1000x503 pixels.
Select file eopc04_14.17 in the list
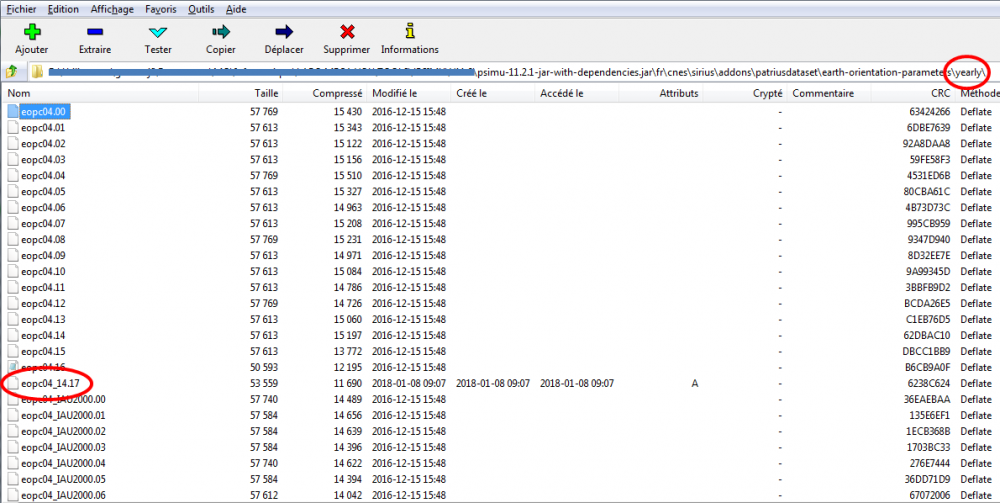[50, 383]
